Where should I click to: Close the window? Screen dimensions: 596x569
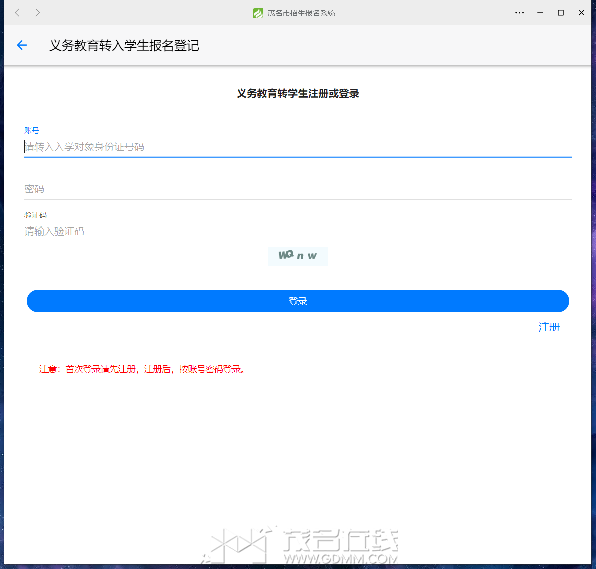(x=581, y=13)
